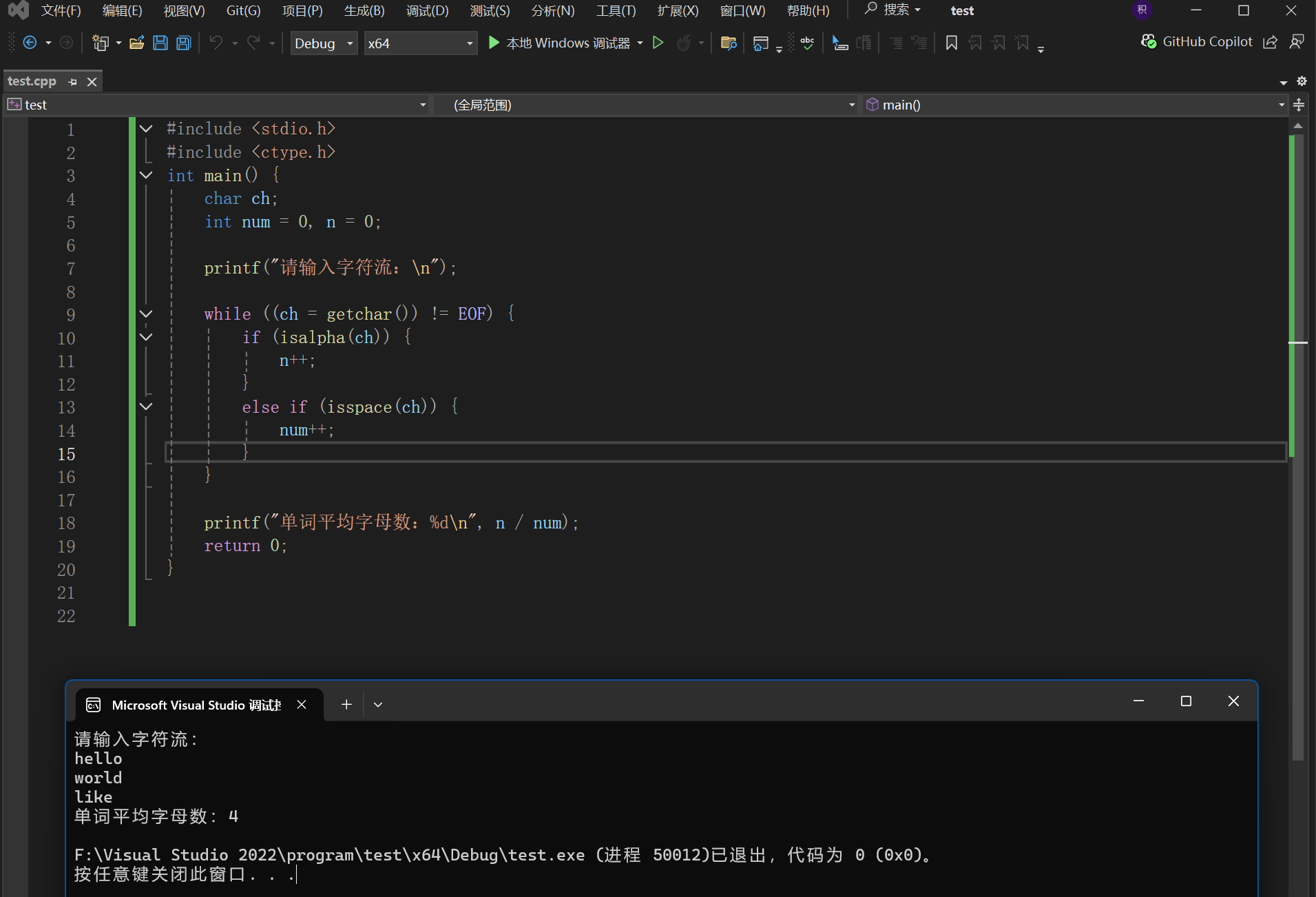This screenshot has height=897, width=1316.
Task: Click the Increase Indent lines icon
Action: 896,43
